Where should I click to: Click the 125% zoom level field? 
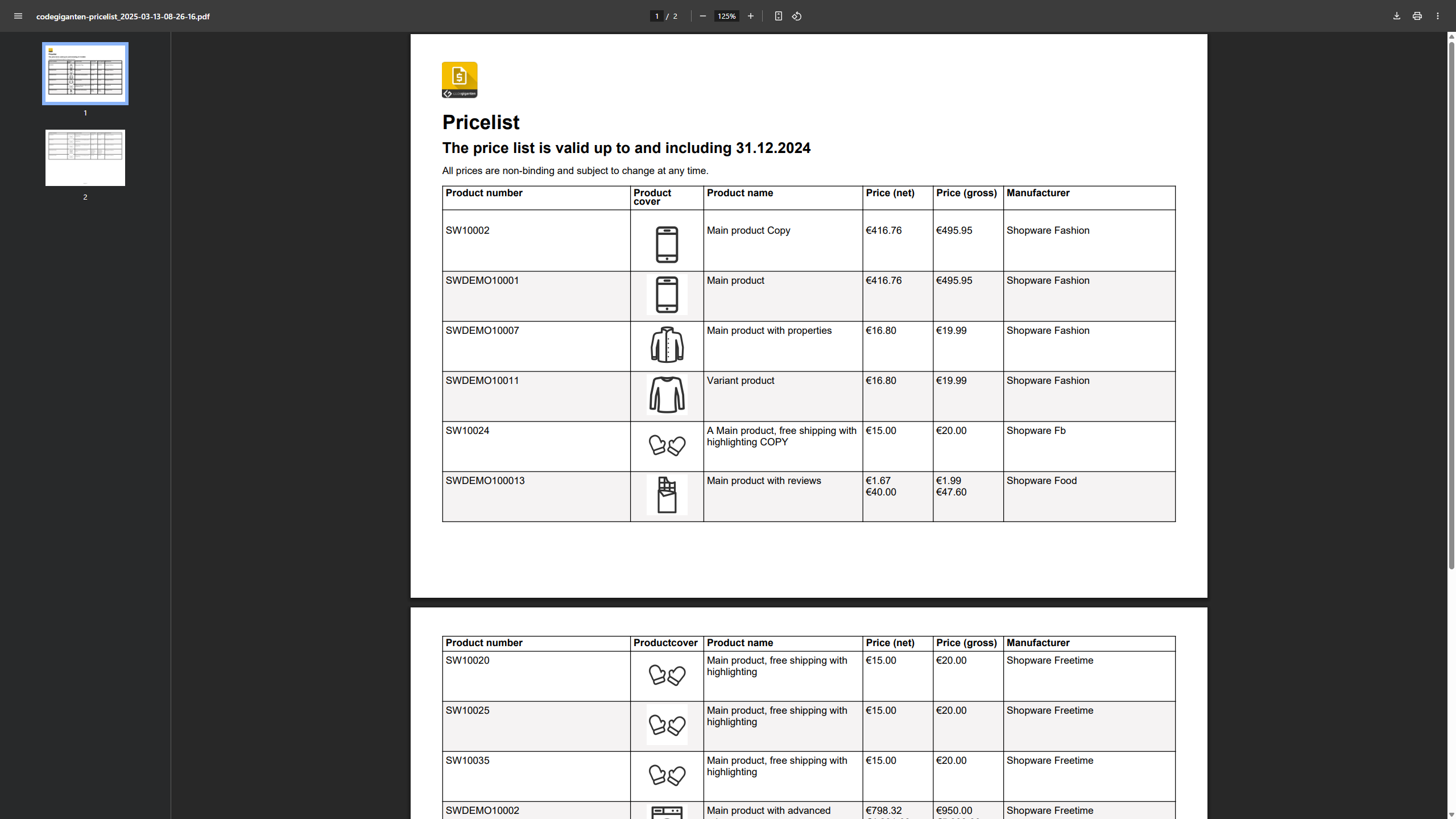click(x=726, y=16)
